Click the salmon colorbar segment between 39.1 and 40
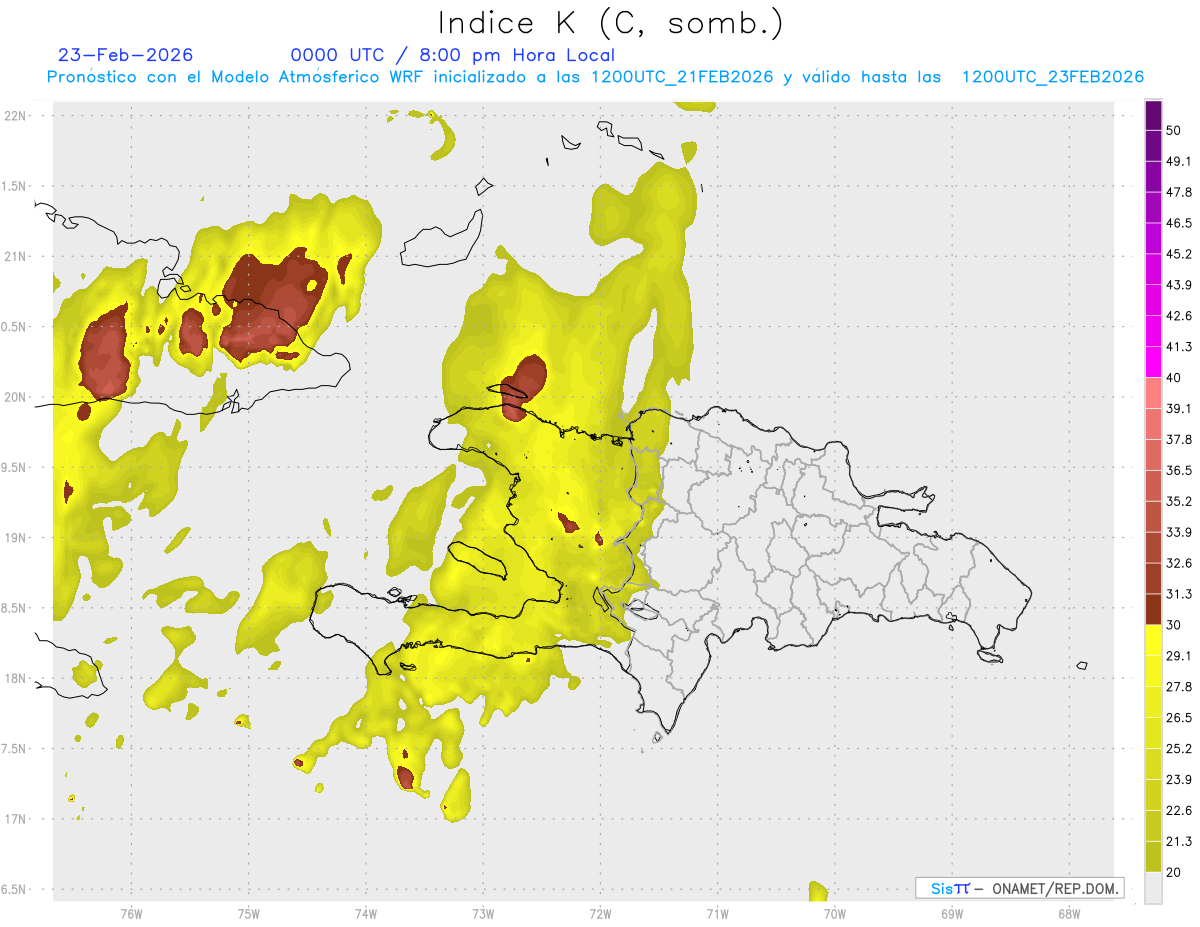The image size is (1200, 927). [x=1153, y=393]
